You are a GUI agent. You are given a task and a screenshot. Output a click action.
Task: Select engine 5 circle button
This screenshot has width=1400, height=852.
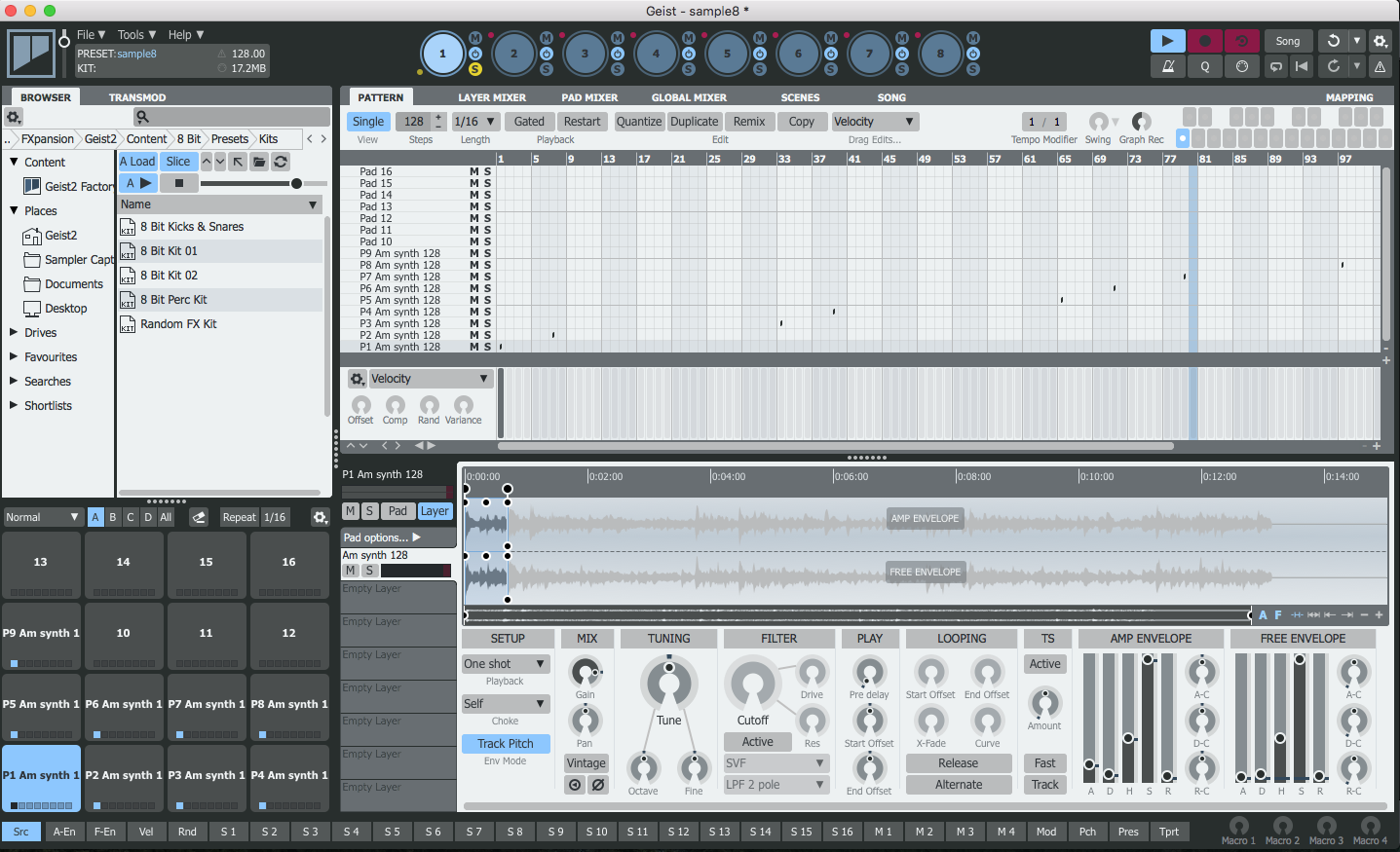727,54
